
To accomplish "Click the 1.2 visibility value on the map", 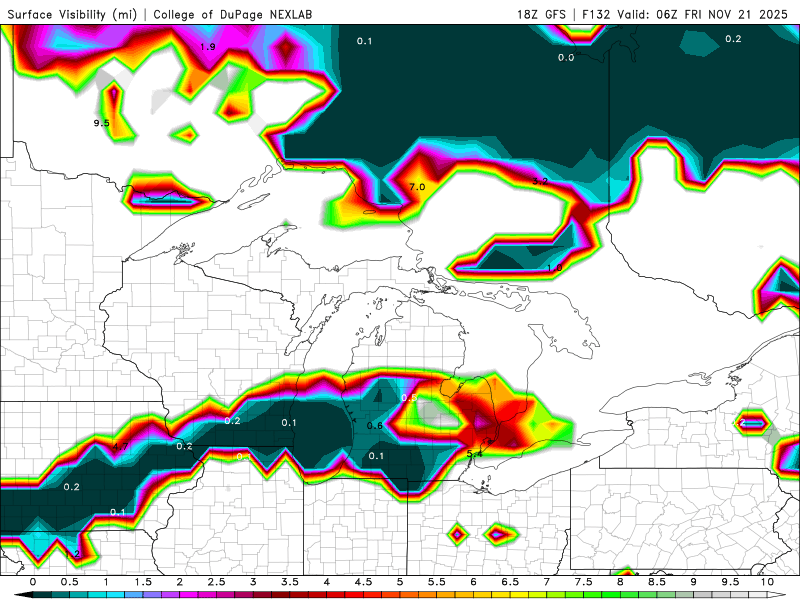I will 72,554.
